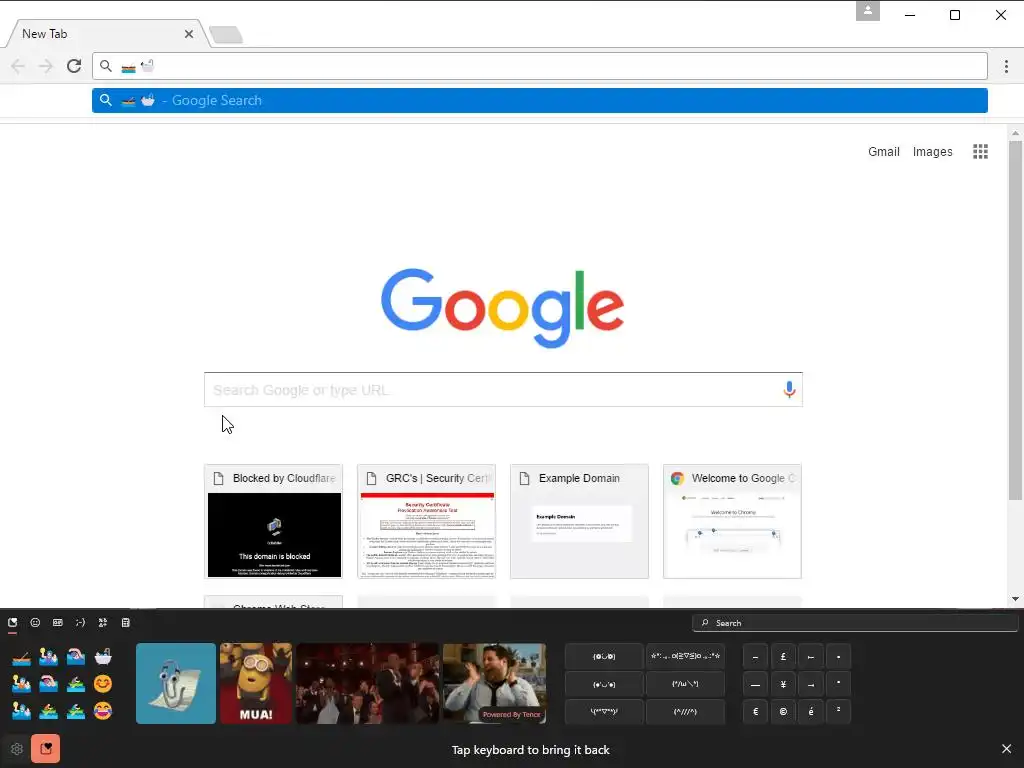The width and height of the screenshot is (1024, 768).
Task: Insert the copyright © symbol
Action: coord(783,712)
